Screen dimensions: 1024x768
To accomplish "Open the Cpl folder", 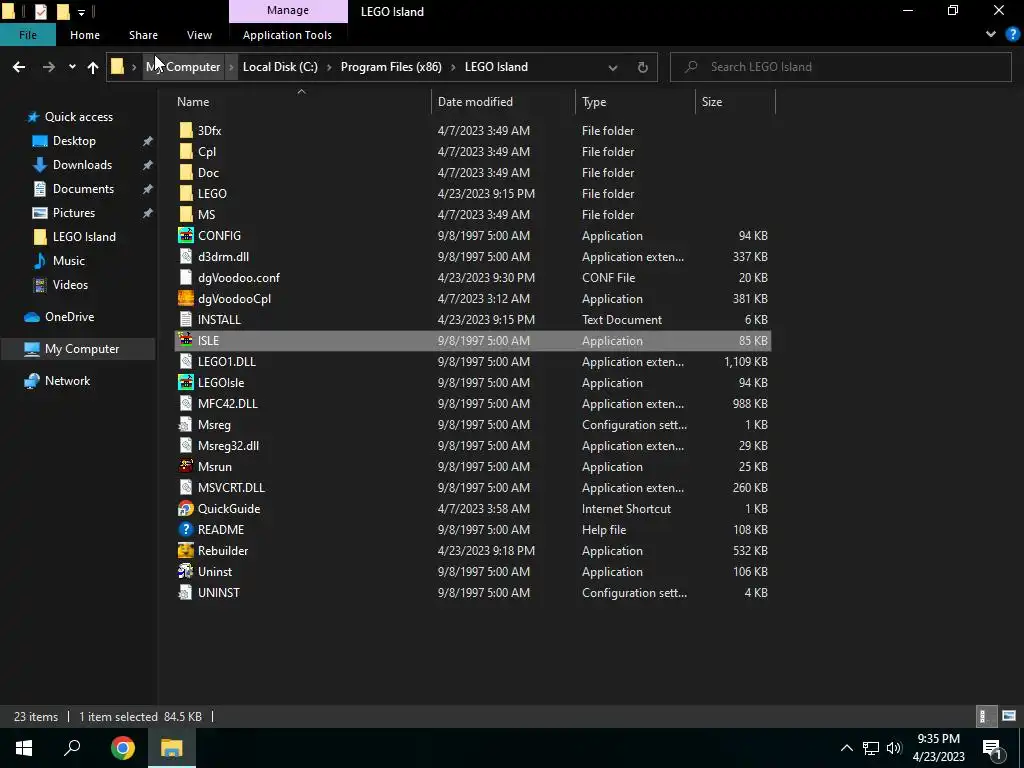I will (206, 152).
